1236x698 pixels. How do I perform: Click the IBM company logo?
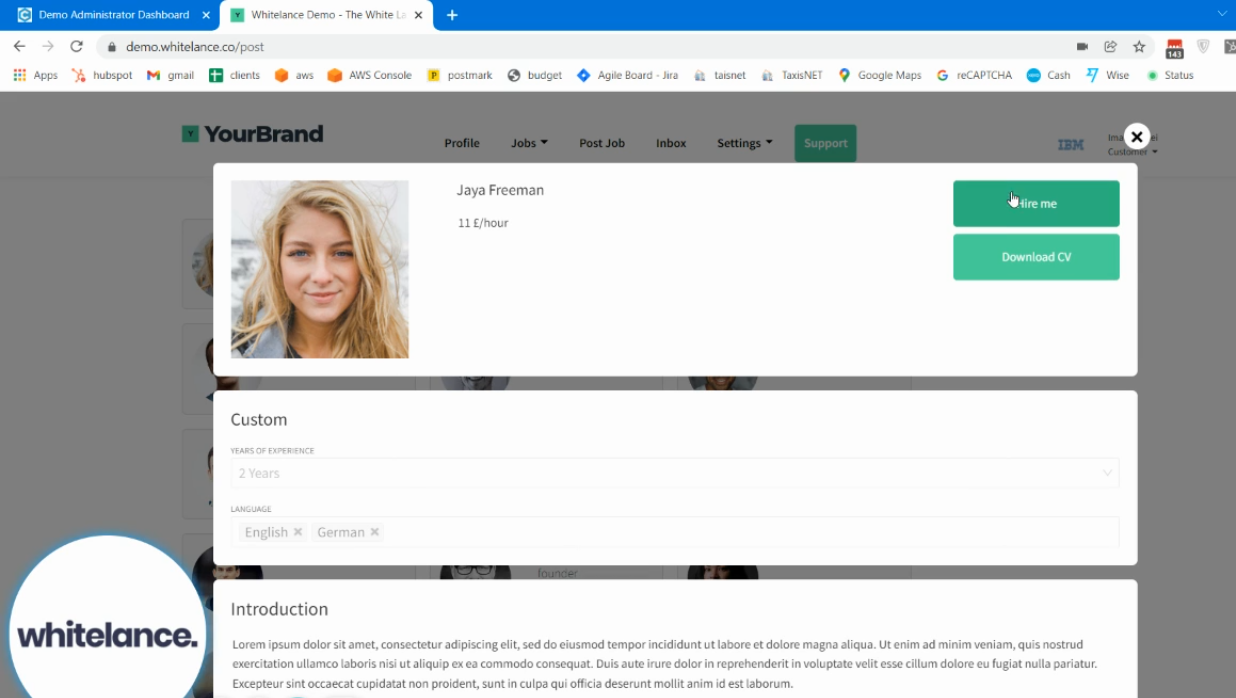tap(1071, 145)
